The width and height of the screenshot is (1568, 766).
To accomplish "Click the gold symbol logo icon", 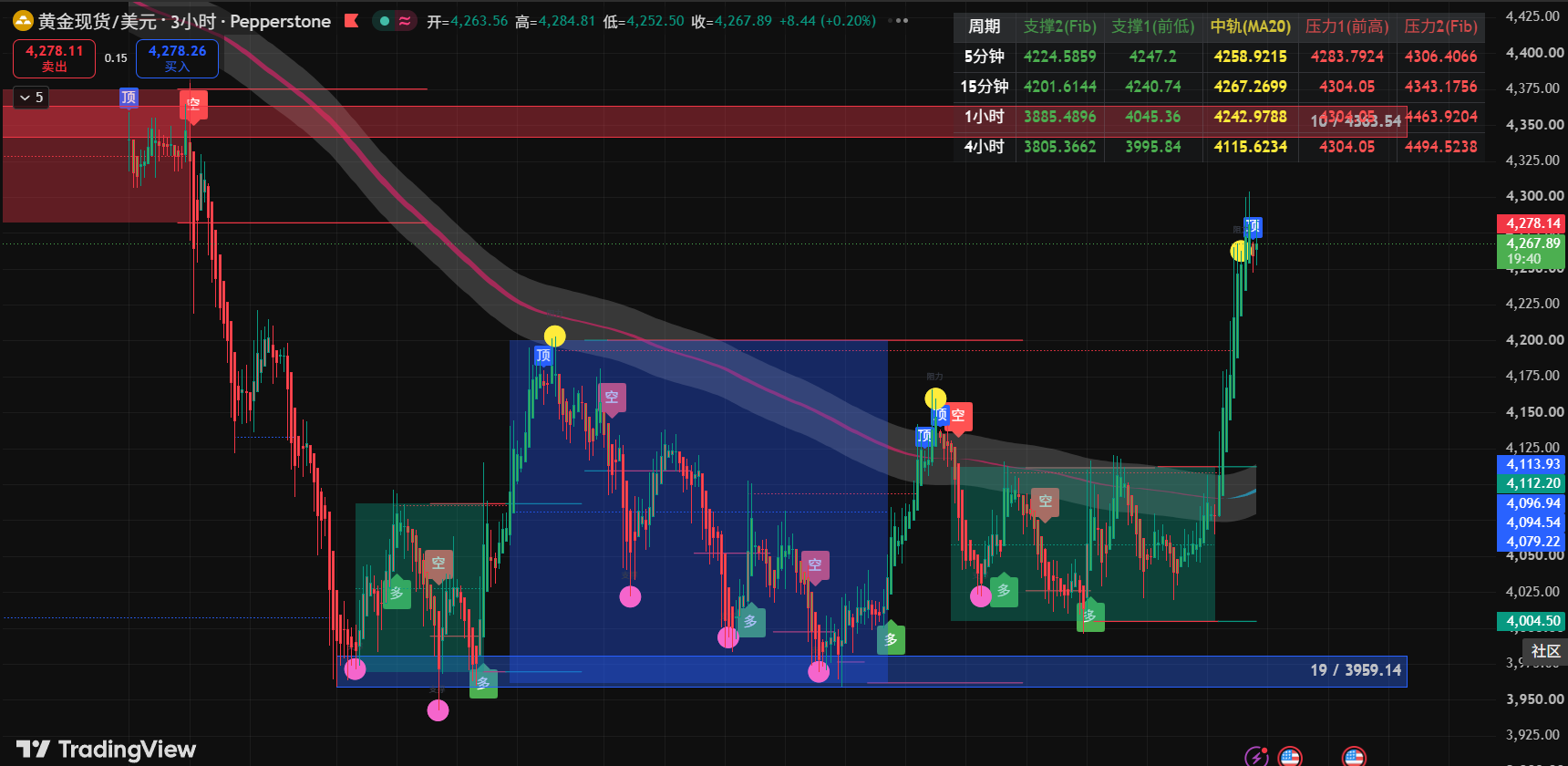I will (23, 21).
